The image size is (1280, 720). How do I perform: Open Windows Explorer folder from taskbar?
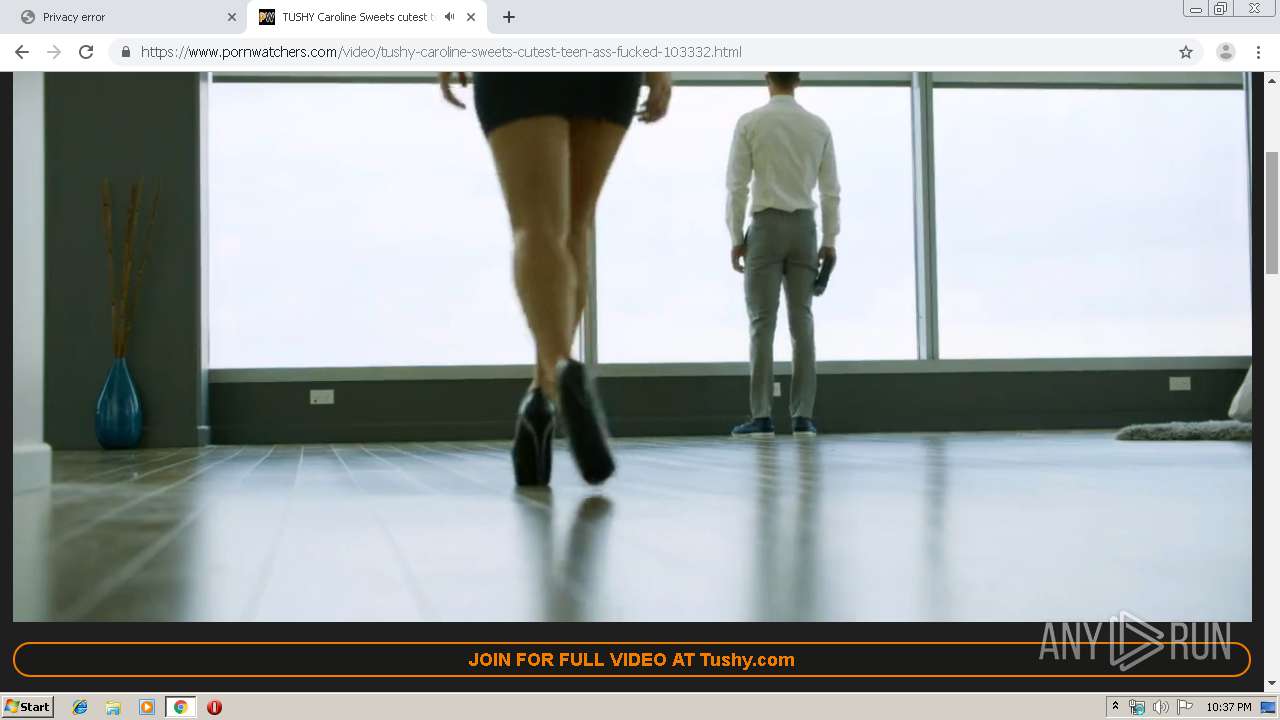click(x=113, y=707)
